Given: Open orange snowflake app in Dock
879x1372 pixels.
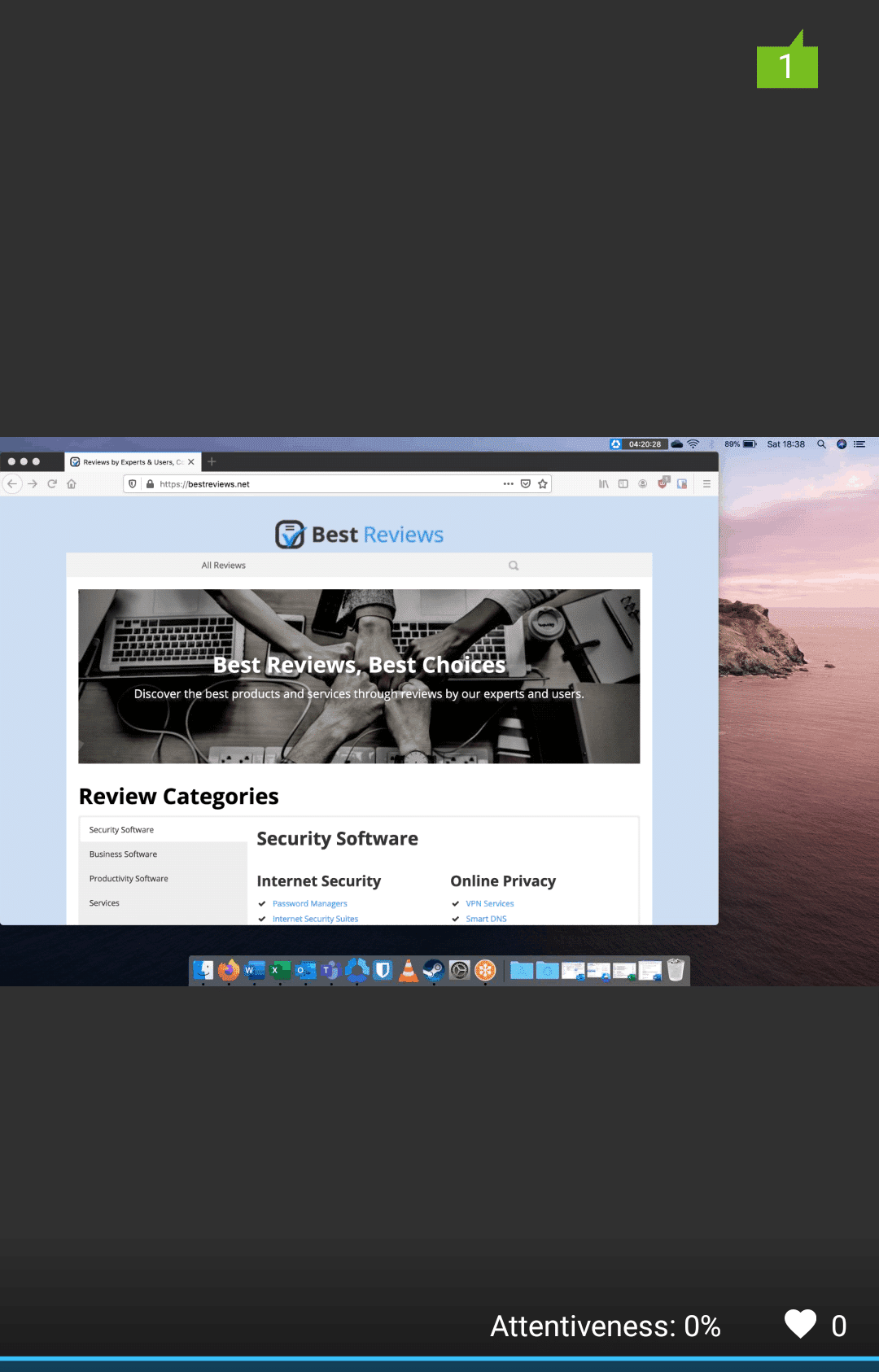Looking at the screenshot, I should tap(485, 970).
